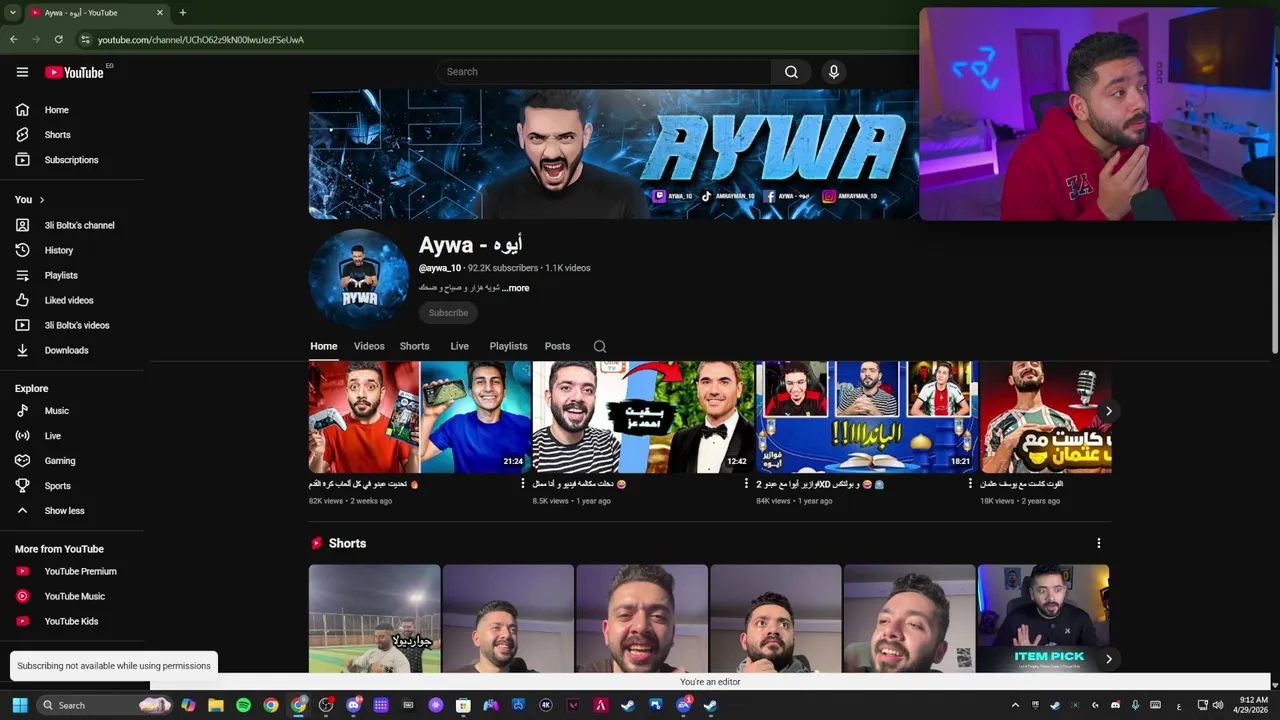Expand channel description with ...more
This screenshot has width=1280, height=720.
516,288
